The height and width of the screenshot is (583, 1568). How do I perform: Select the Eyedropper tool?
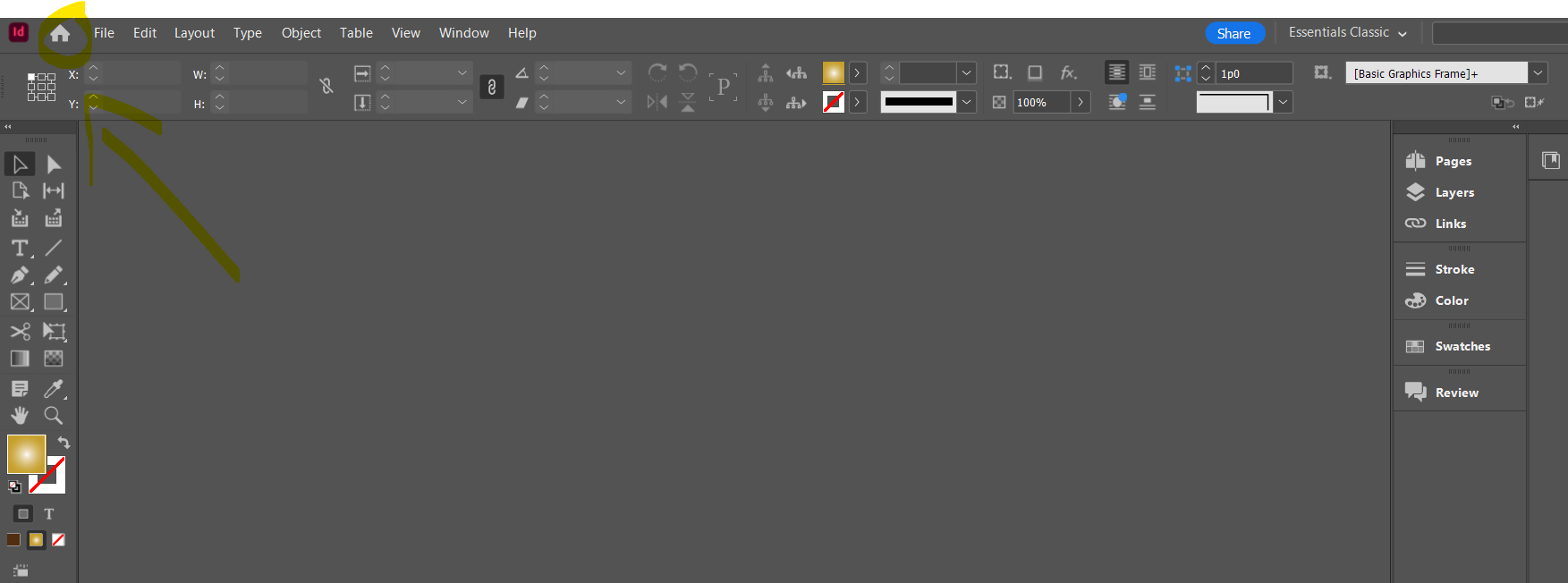54,388
